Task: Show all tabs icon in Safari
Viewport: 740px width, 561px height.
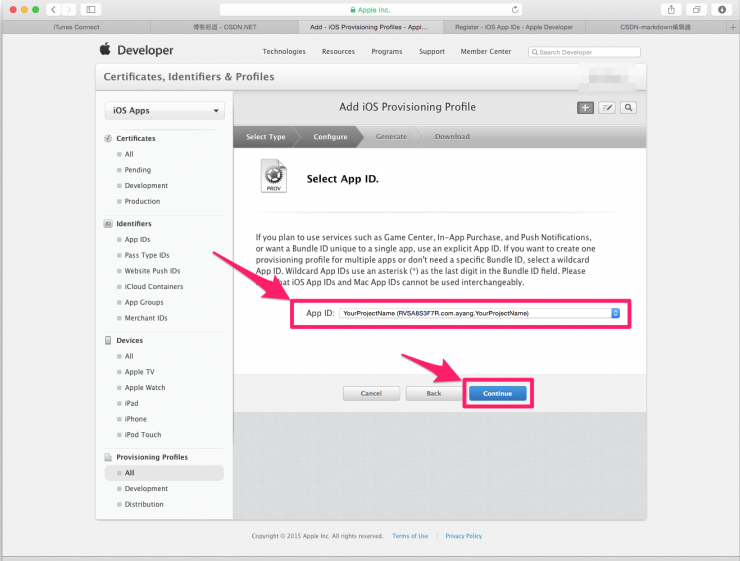Action: pos(697,9)
